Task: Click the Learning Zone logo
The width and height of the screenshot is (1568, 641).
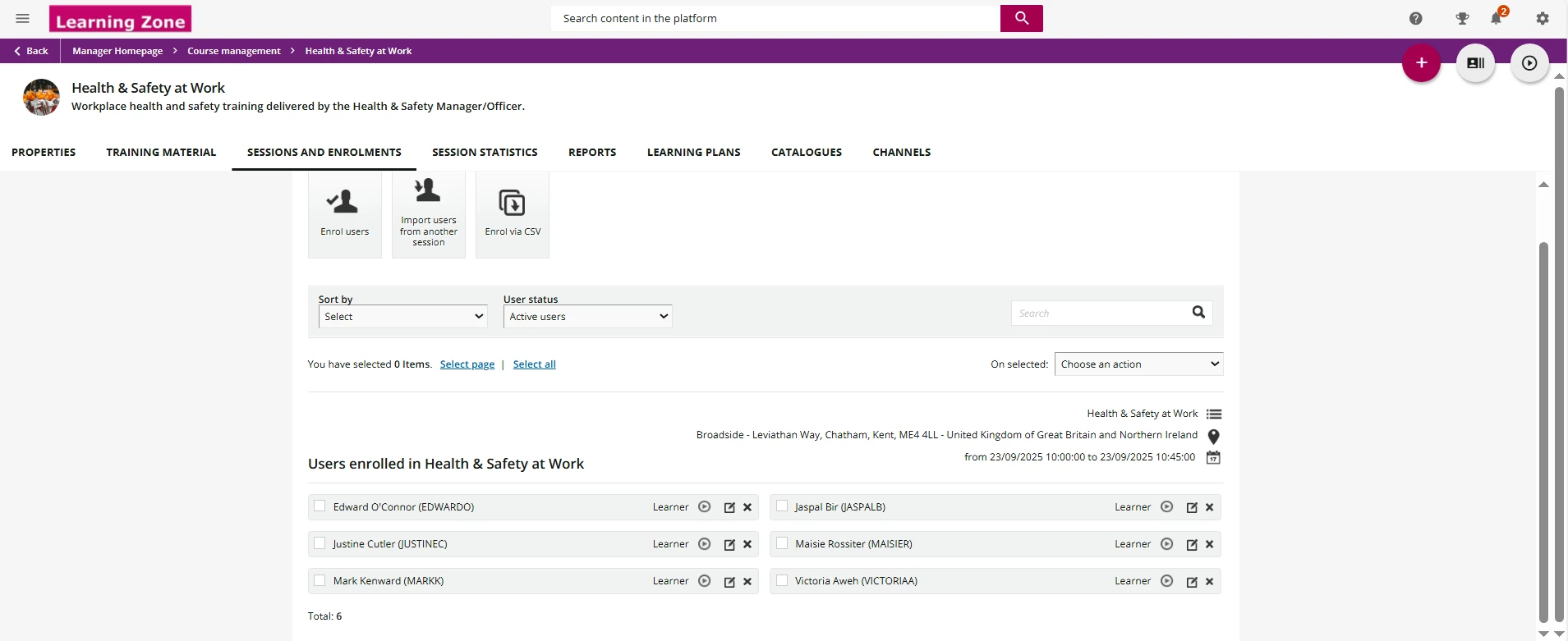Action: coord(120,19)
